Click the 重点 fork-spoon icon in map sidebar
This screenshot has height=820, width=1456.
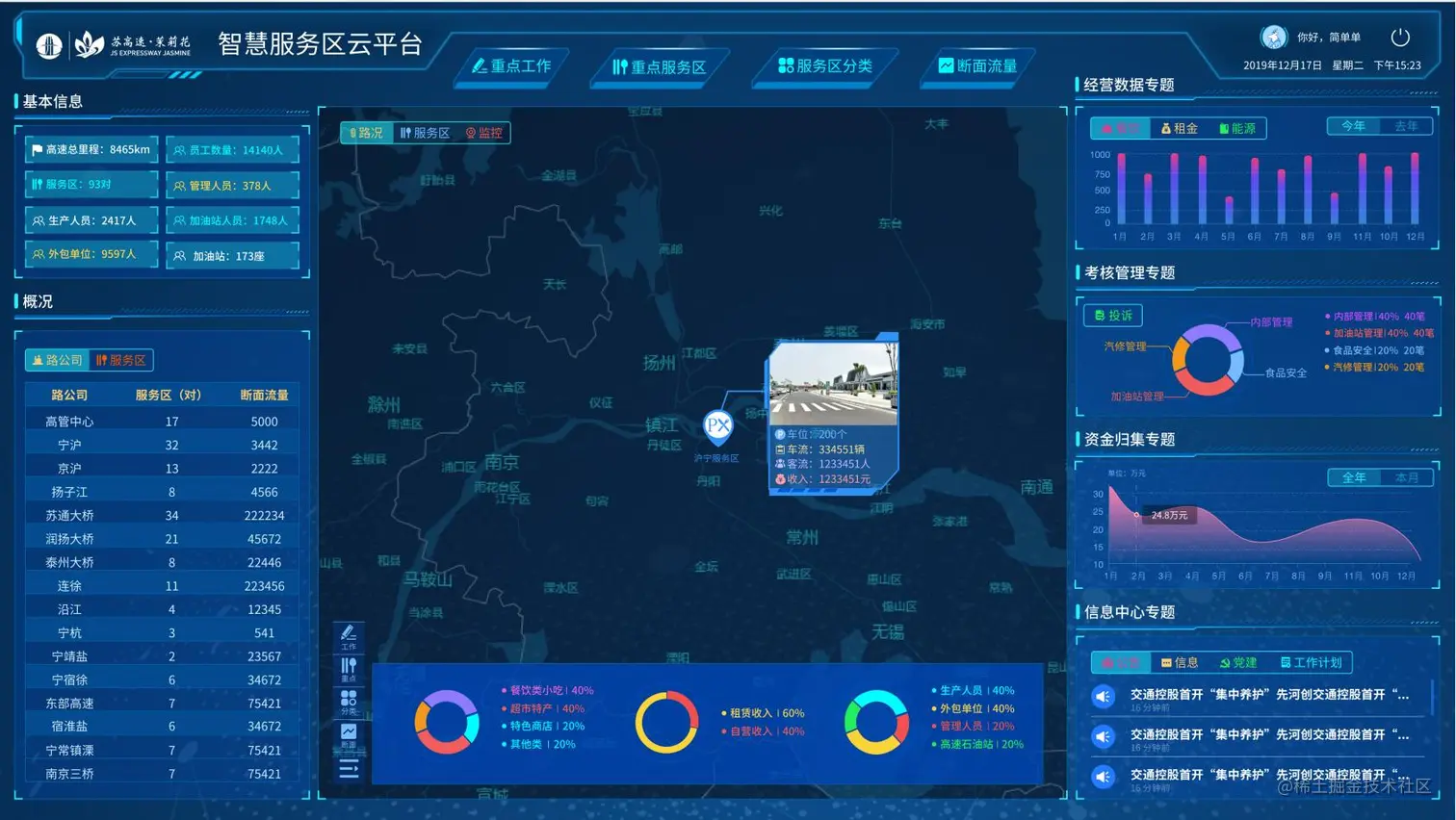point(349,670)
